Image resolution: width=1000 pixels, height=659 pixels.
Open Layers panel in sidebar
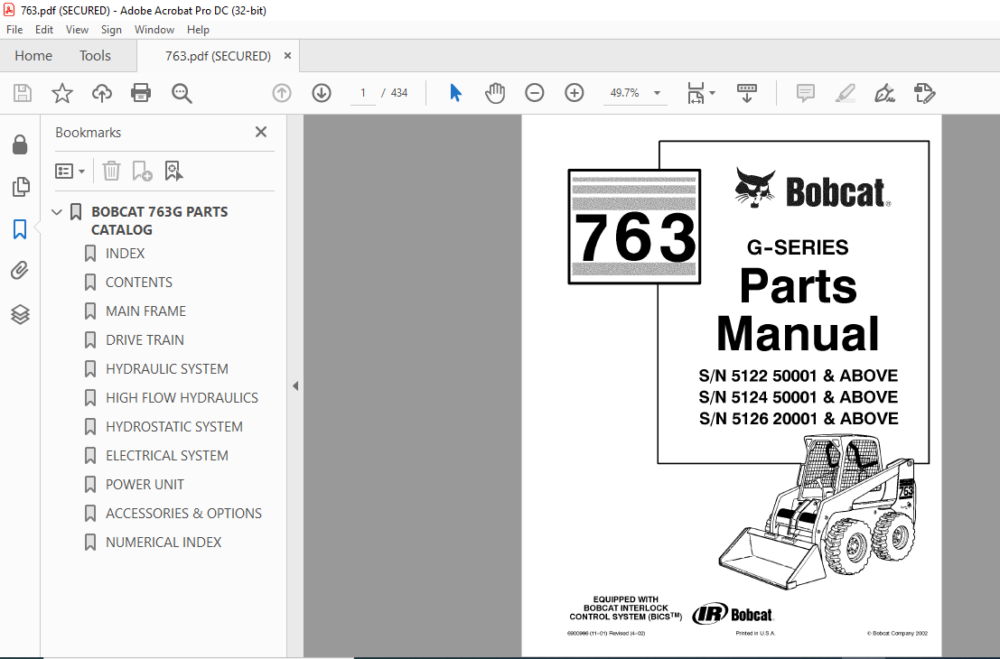(x=20, y=314)
